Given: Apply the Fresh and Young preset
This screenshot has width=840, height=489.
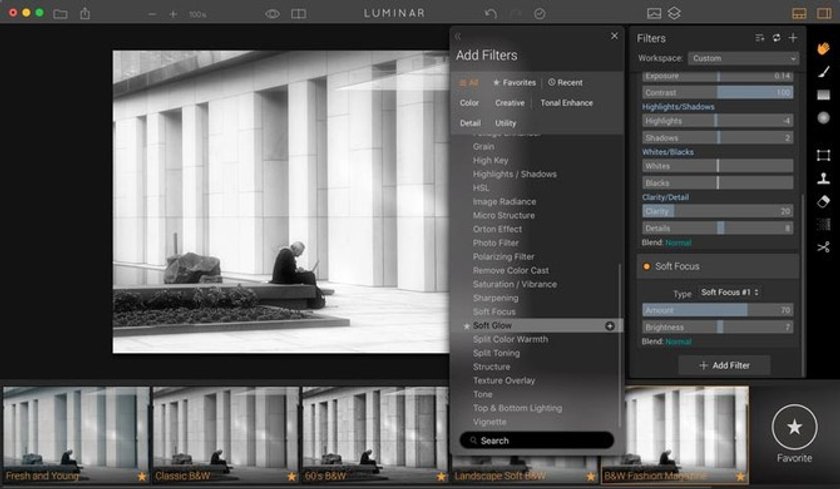Looking at the screenshot, I should [x=76, y=435].
